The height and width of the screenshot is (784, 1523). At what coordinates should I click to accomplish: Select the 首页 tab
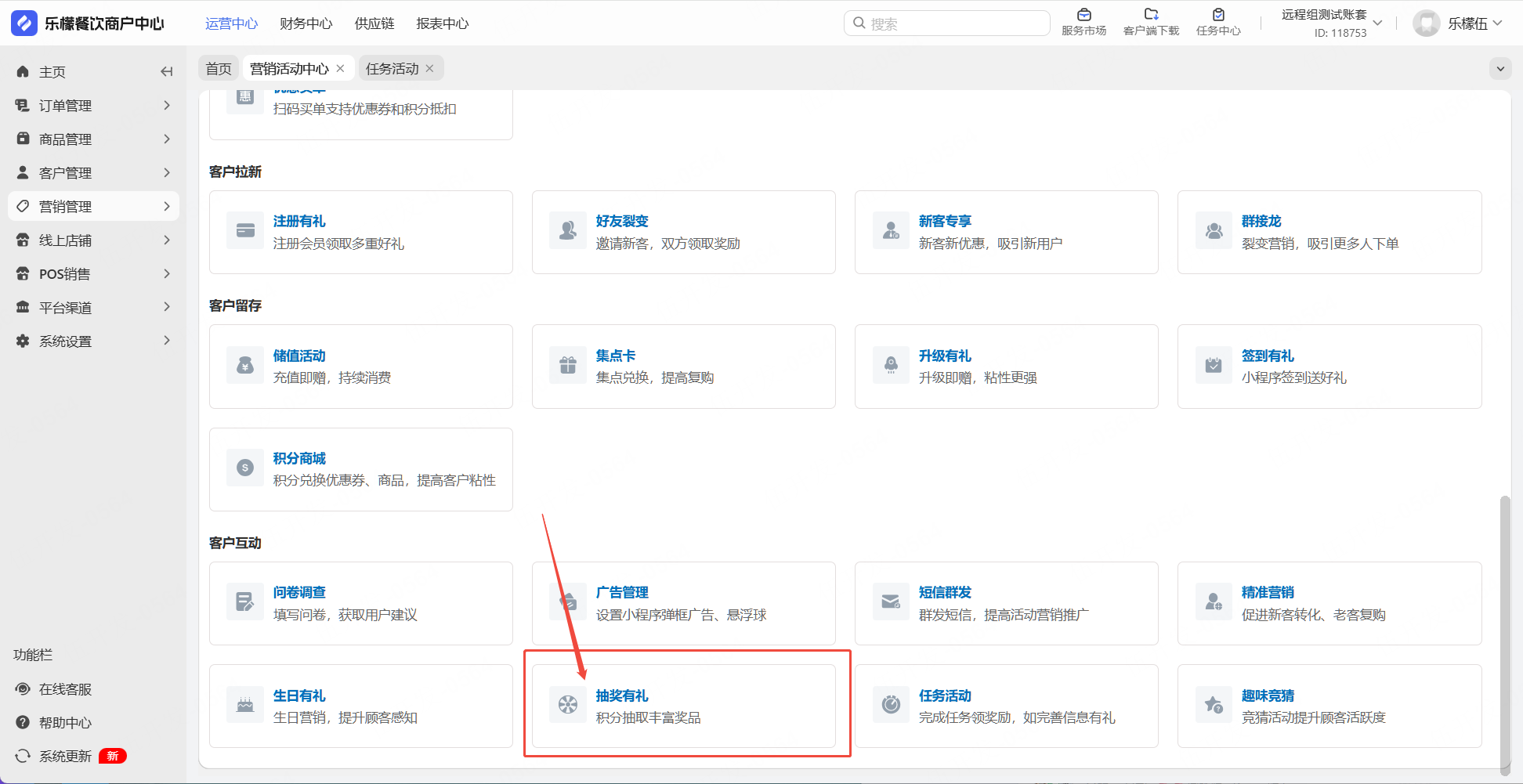coord(219,69)
